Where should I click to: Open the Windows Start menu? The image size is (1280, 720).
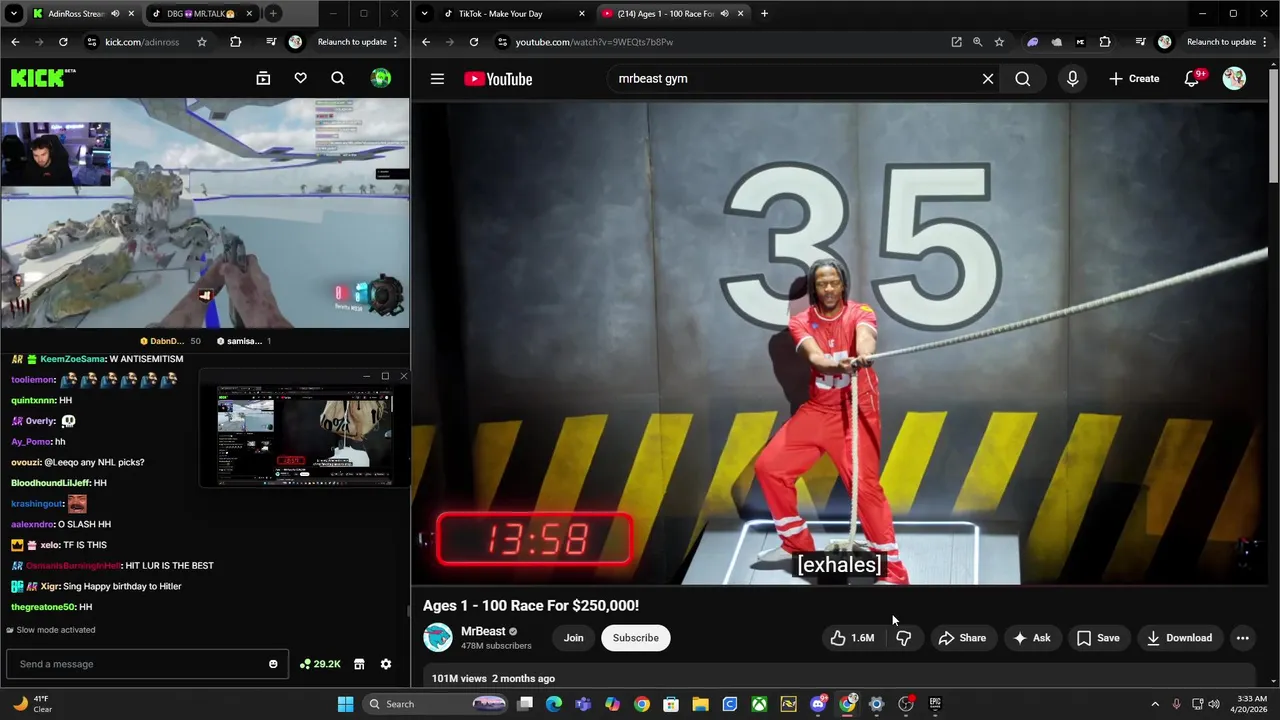345,704
